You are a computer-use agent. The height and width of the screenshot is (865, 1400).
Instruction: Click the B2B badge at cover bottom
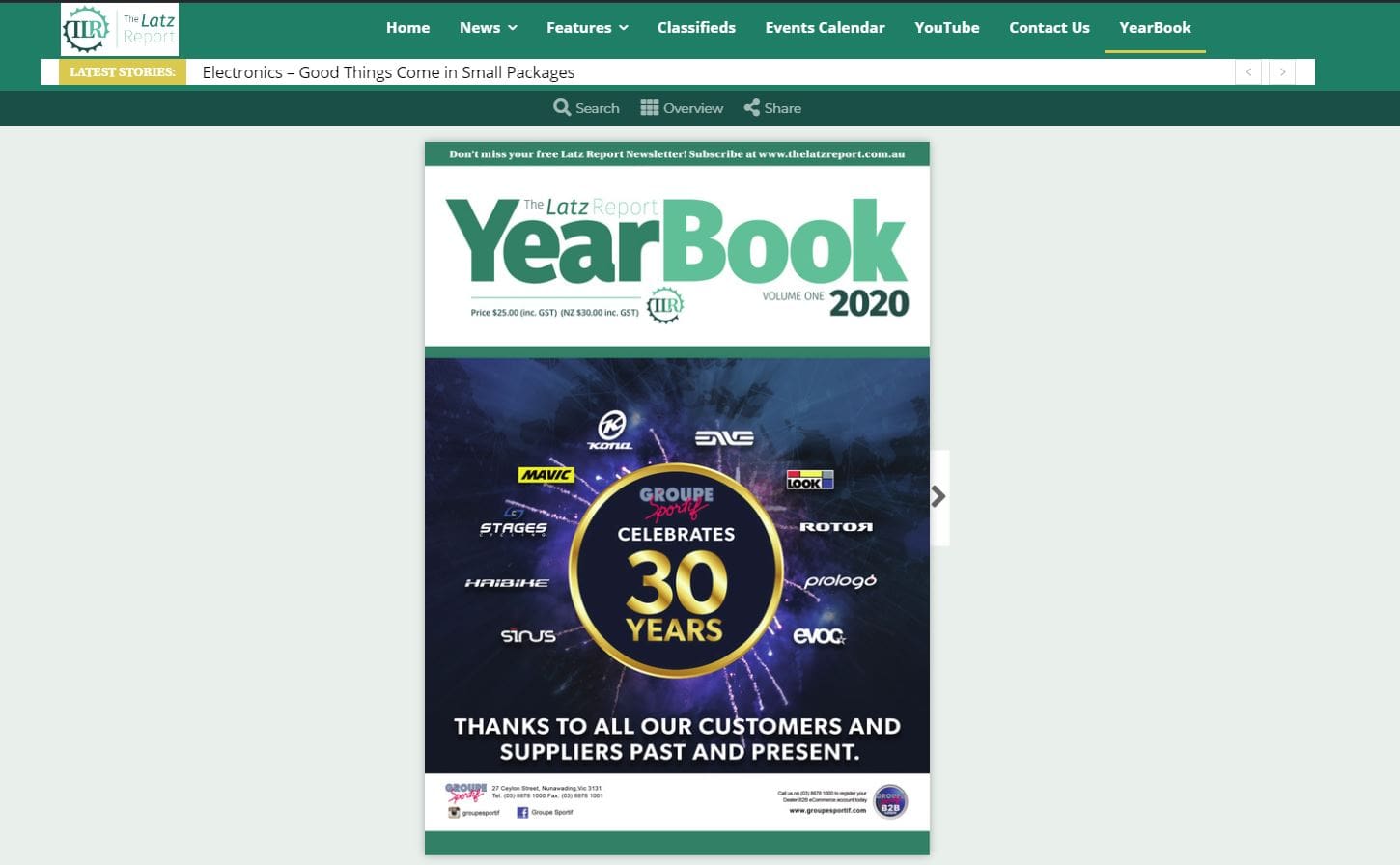pyautogui.click(x=890, y=802)
